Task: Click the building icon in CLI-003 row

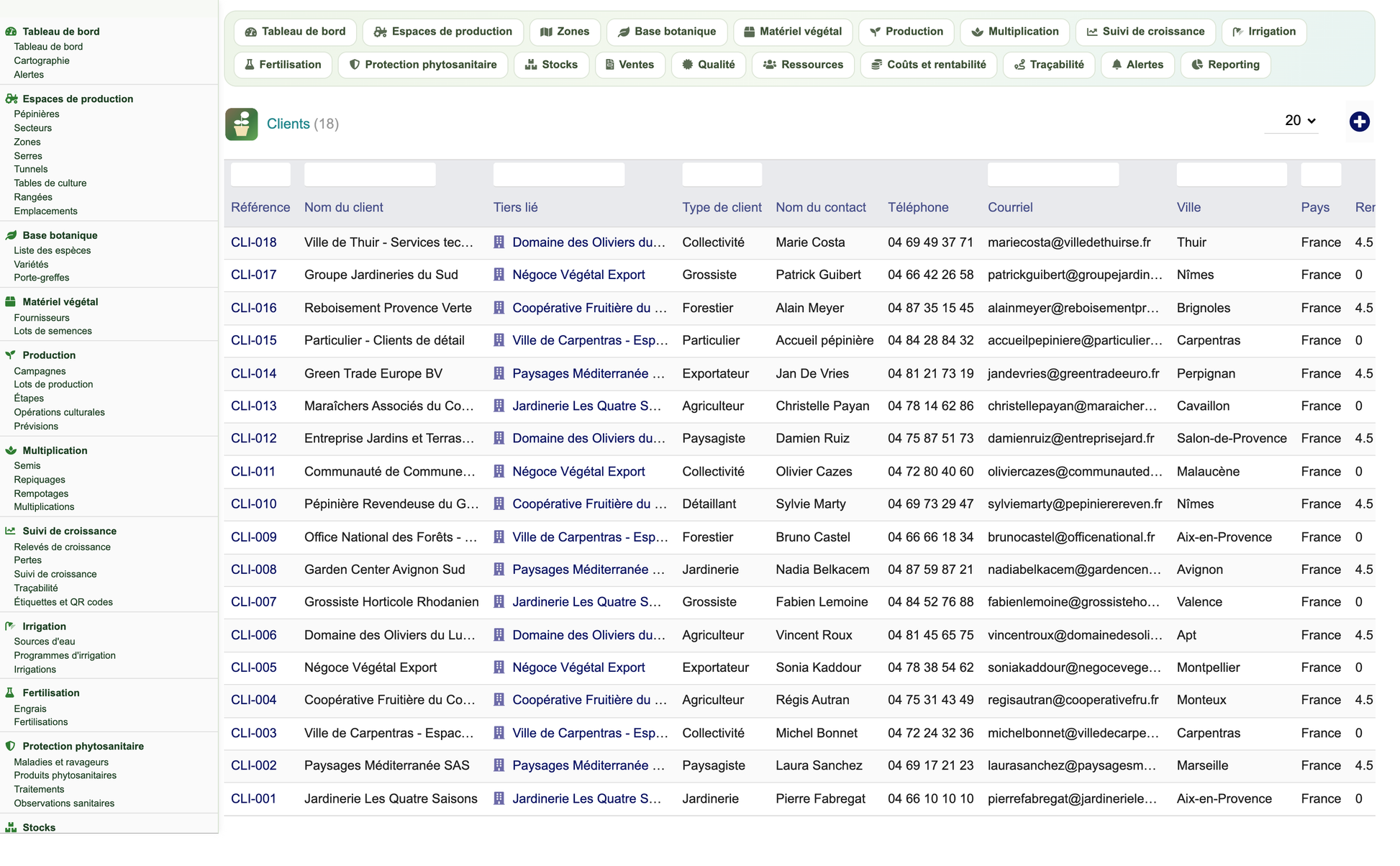Action: 499,733
